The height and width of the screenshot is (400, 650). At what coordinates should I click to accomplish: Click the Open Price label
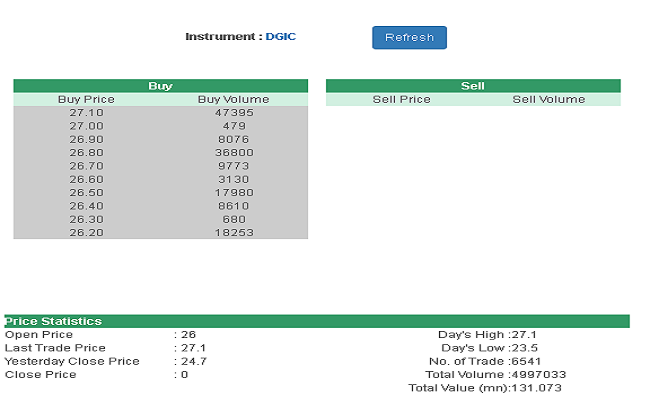pos(39,334)
